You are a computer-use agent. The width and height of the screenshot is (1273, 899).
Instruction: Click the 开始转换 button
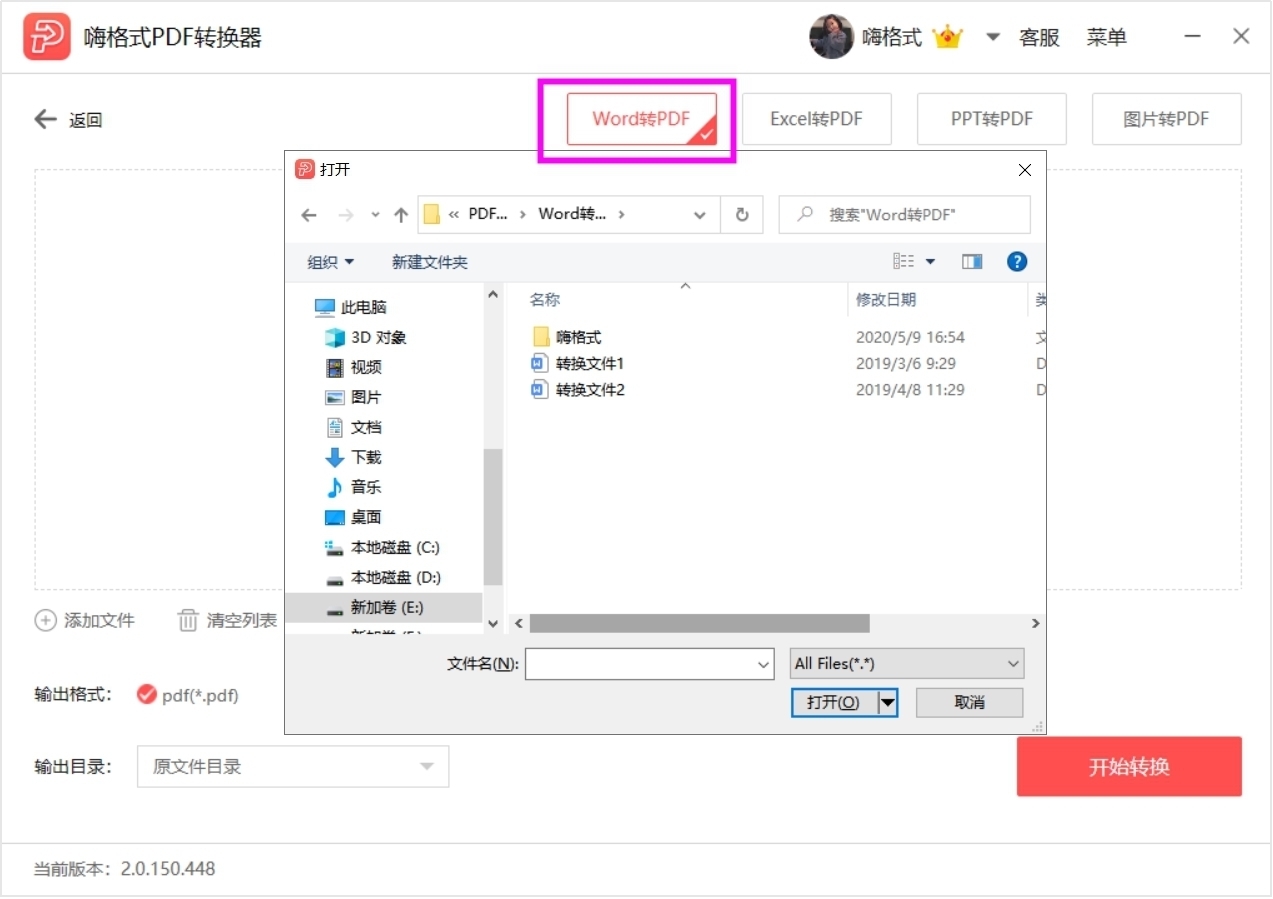(x=1128, y=767)
